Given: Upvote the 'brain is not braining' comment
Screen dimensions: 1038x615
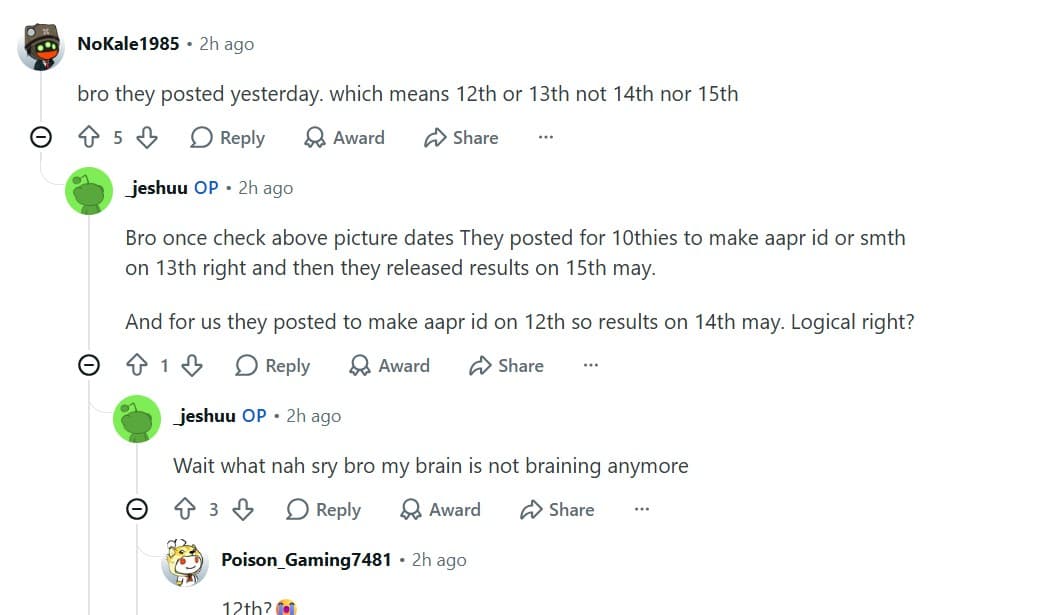Looking at the screenshot, I should (x=185, y=509).
